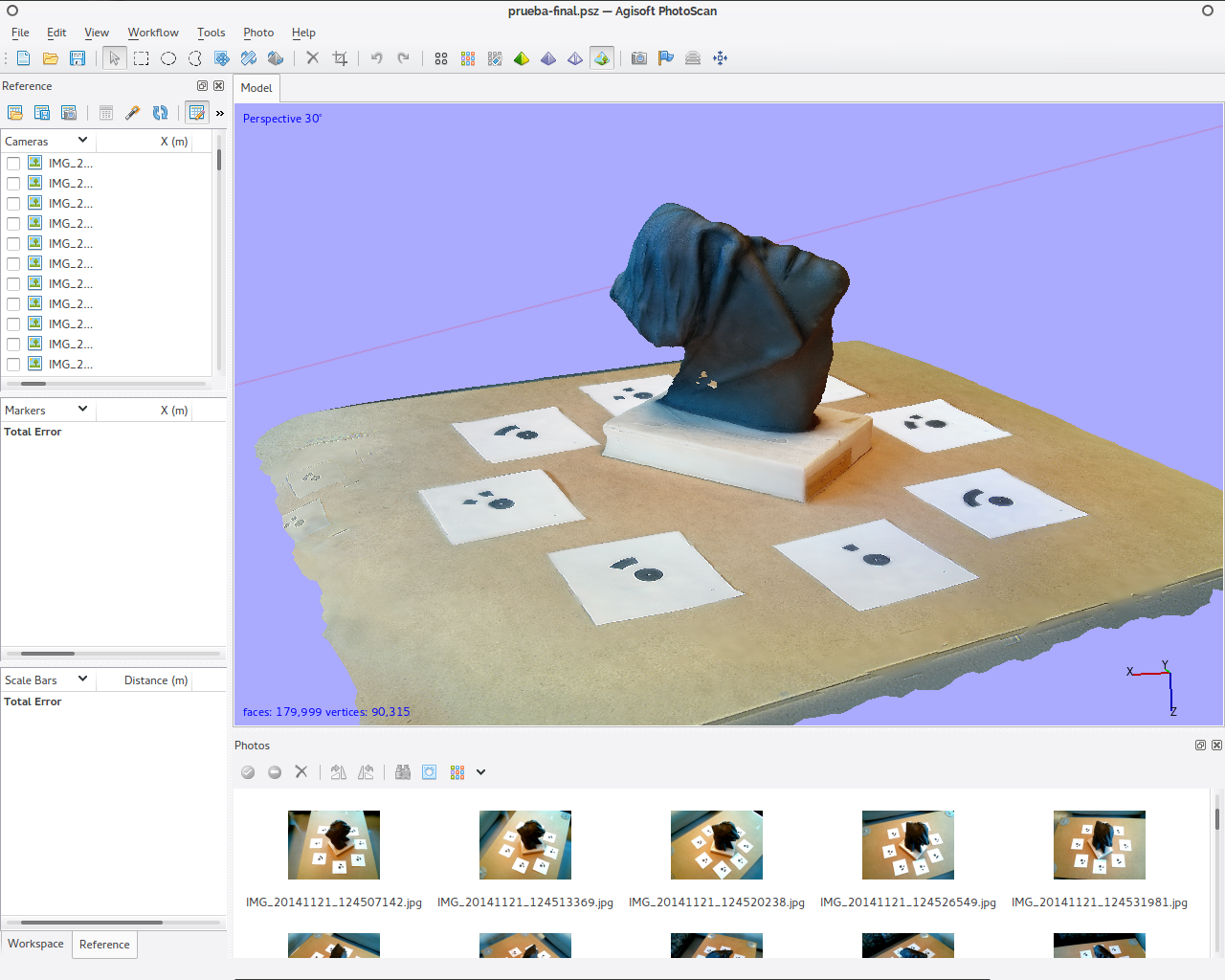Switch to the Wireframe model view
Viewport: 1225px width, 980px height.
[575, 58]
